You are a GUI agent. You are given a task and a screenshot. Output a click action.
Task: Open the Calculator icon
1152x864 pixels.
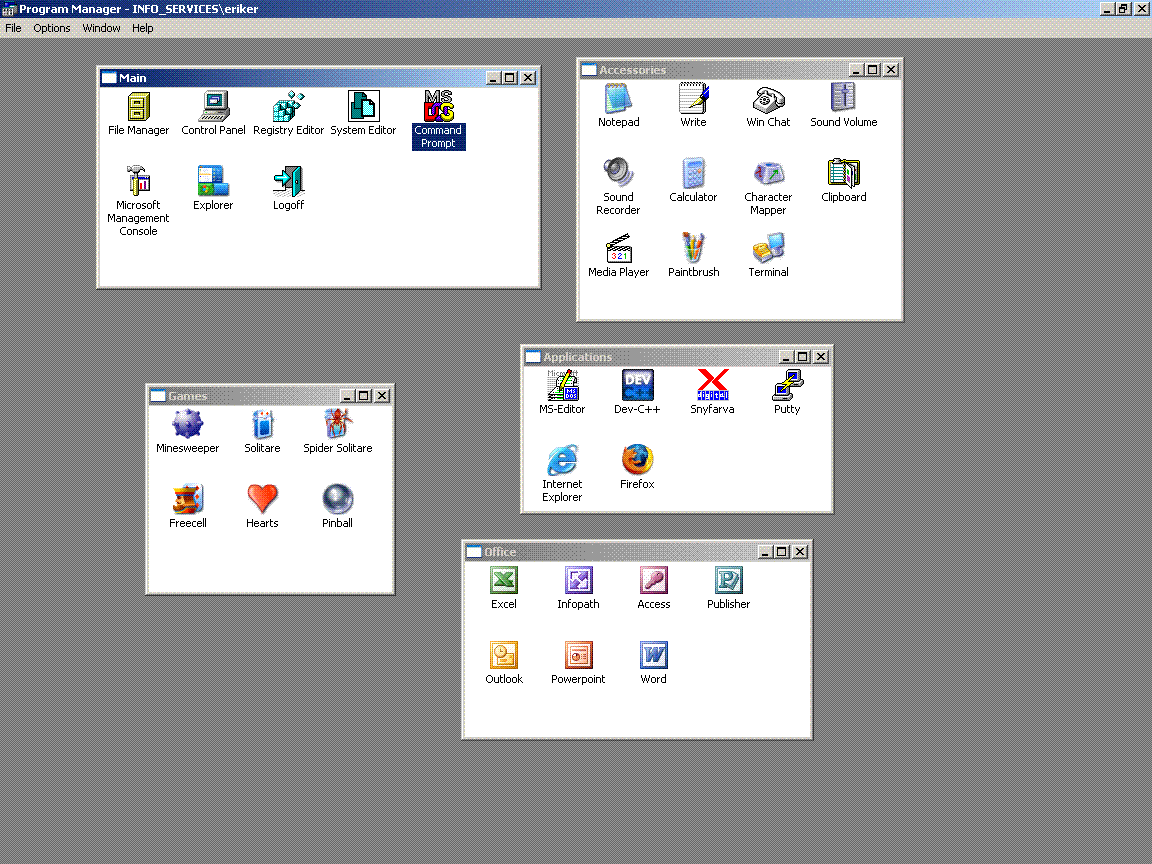coord(693,173)
